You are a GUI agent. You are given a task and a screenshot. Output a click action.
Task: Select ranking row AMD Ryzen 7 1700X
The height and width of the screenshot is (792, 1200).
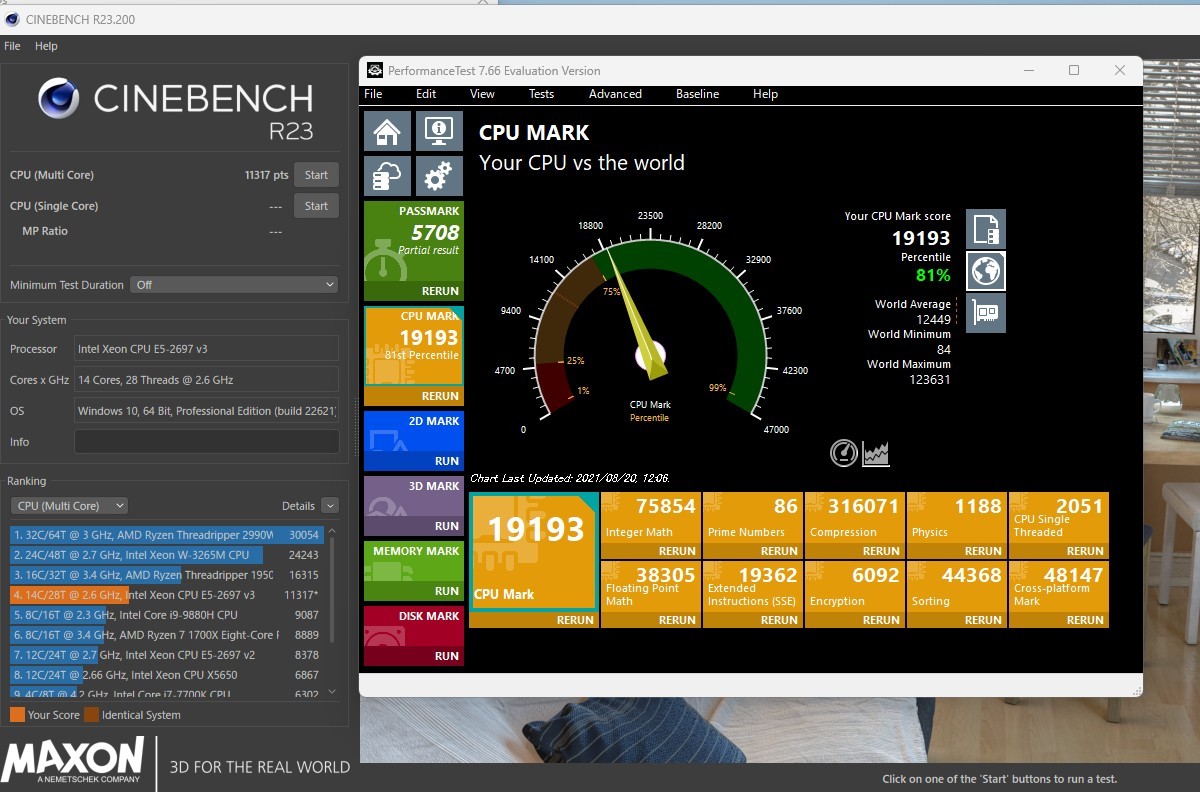(x=166, y=635)
